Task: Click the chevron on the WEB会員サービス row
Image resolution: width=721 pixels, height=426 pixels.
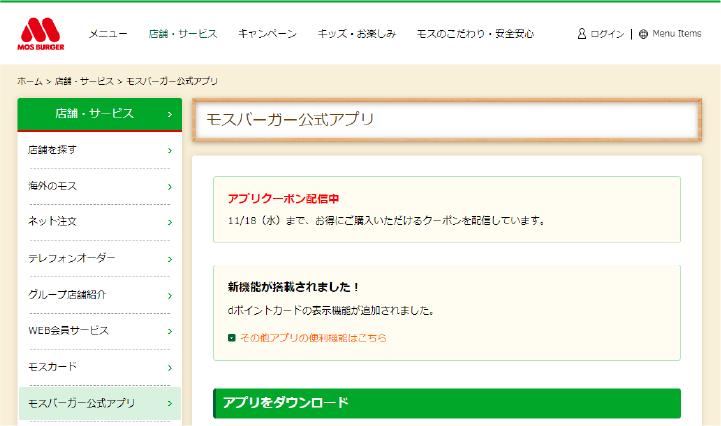Action: pyautogui.click(x=170, y=332)
